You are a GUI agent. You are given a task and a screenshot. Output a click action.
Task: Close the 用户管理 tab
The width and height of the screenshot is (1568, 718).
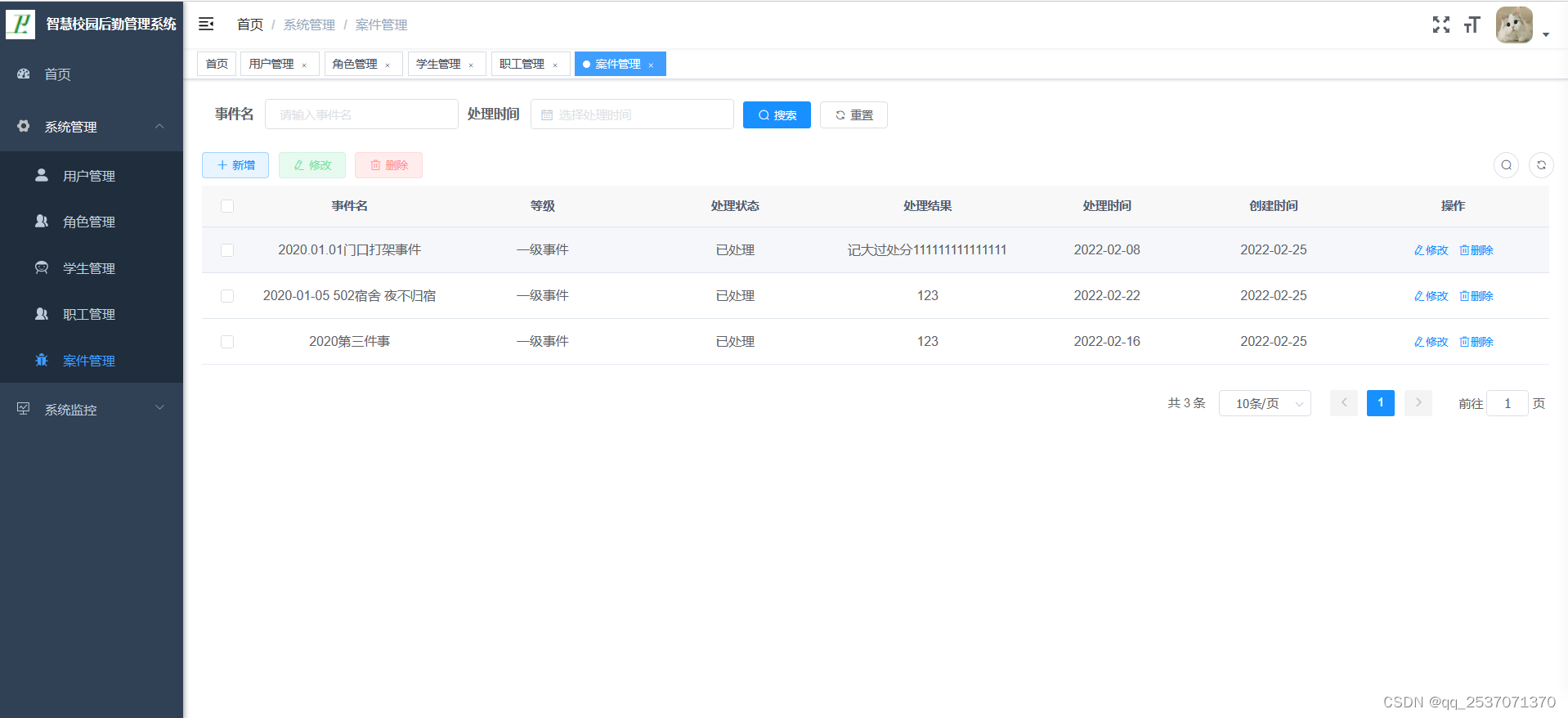tap(305, 65)
